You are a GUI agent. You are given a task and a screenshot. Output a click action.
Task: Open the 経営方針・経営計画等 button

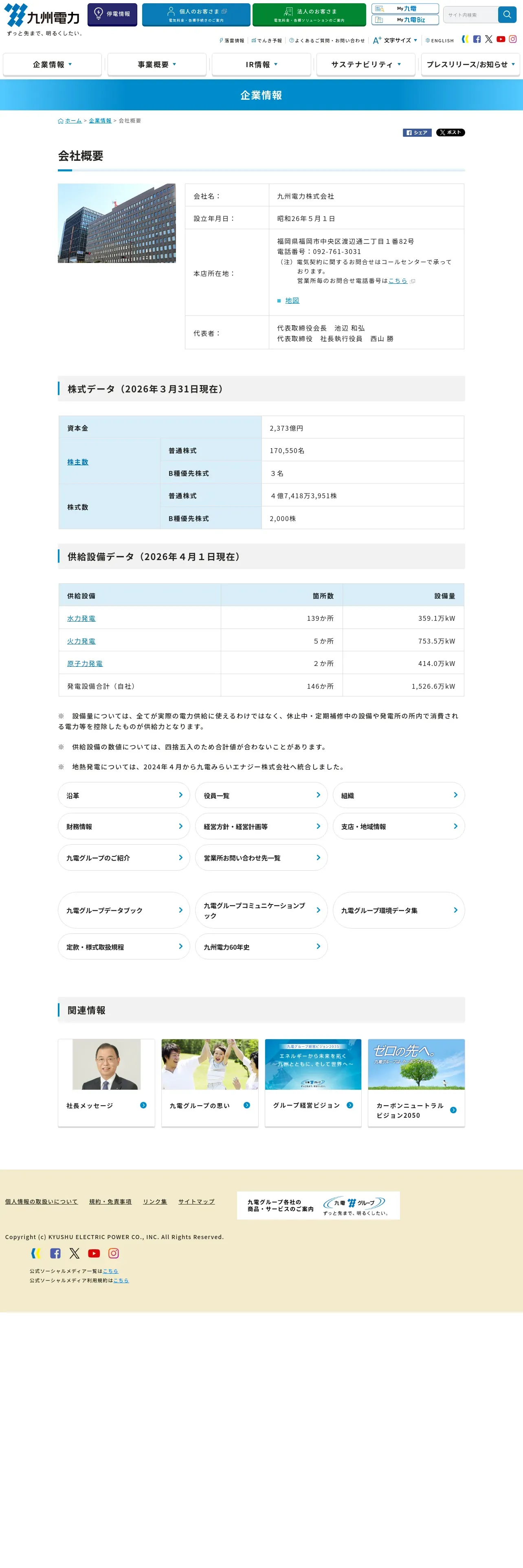261,826
